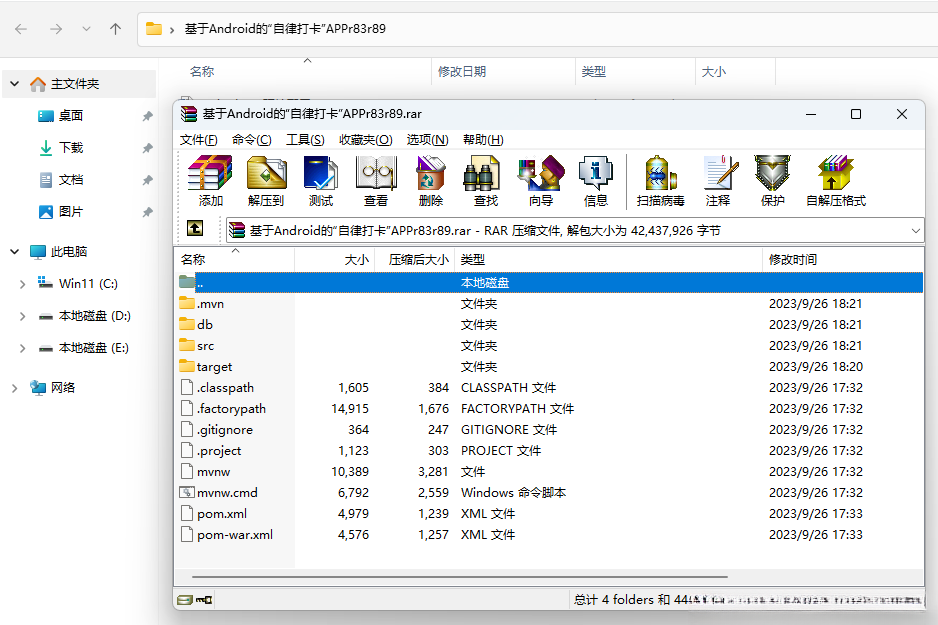This screenshot has width=938, height=625.
Task: Click pin icon next to Pictures (图片)
Action: (x=147, y=212)
